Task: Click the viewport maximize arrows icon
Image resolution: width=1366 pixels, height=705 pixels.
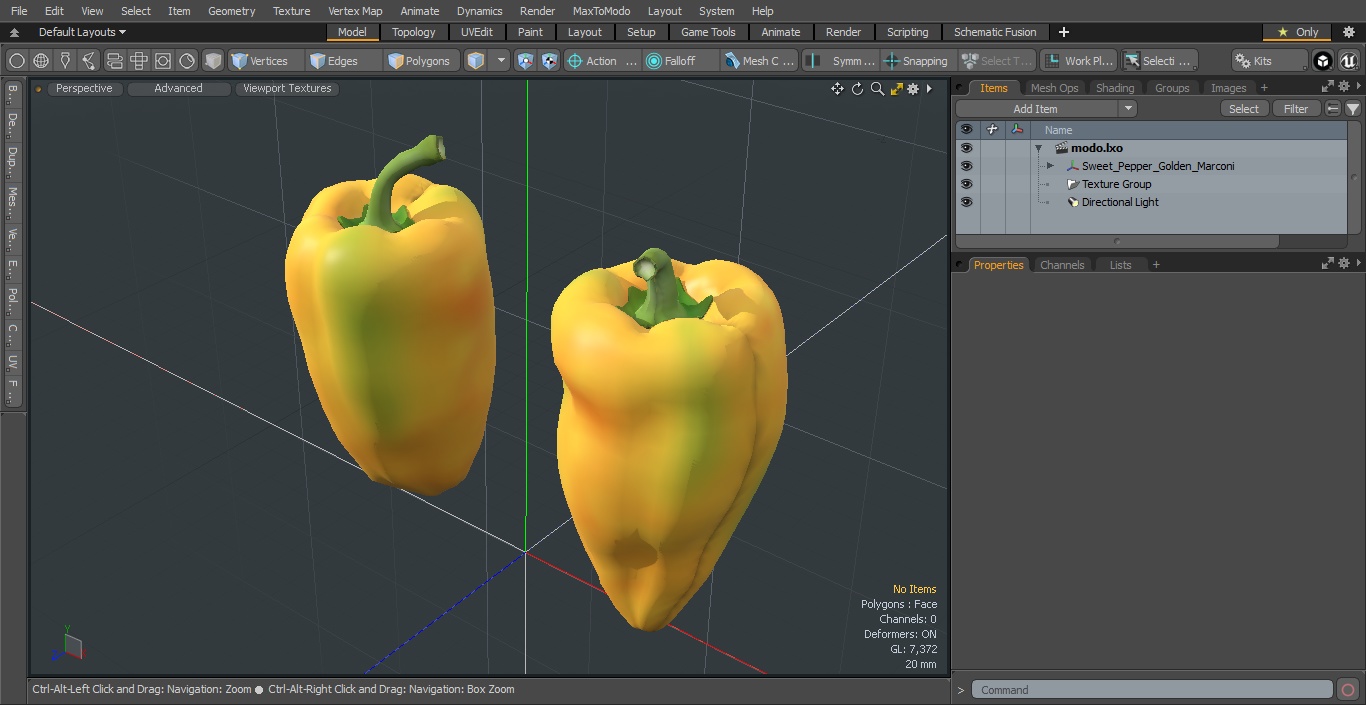Action: (x=897, y=89)
